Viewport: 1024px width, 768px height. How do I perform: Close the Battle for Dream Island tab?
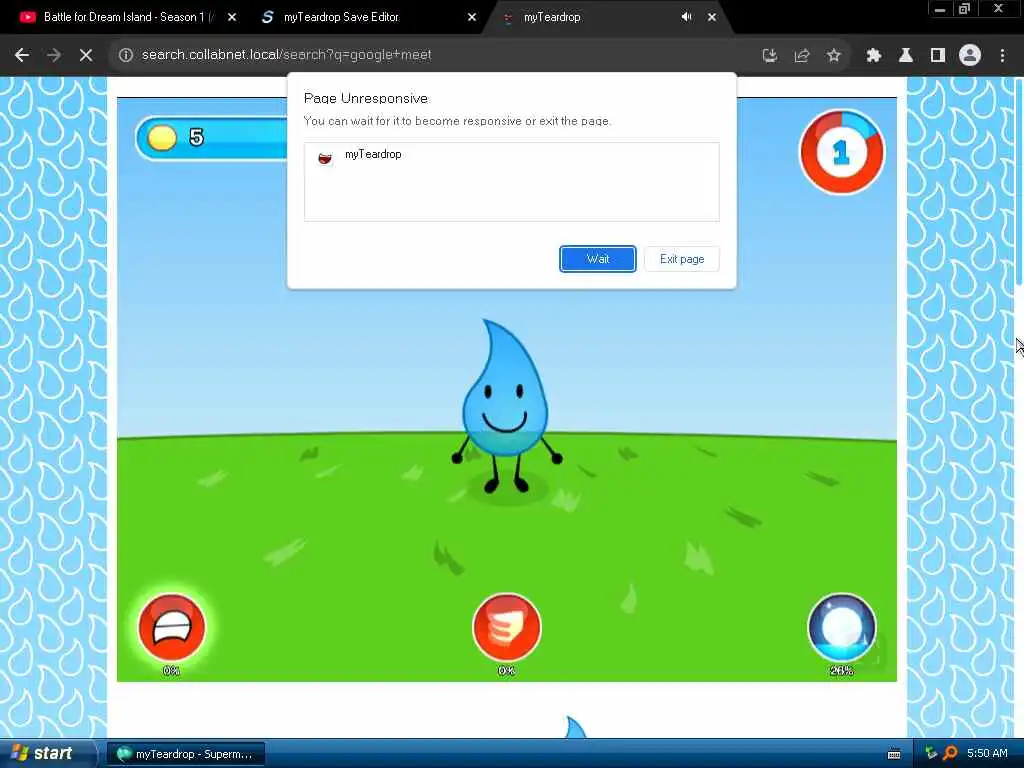(232, 18)
